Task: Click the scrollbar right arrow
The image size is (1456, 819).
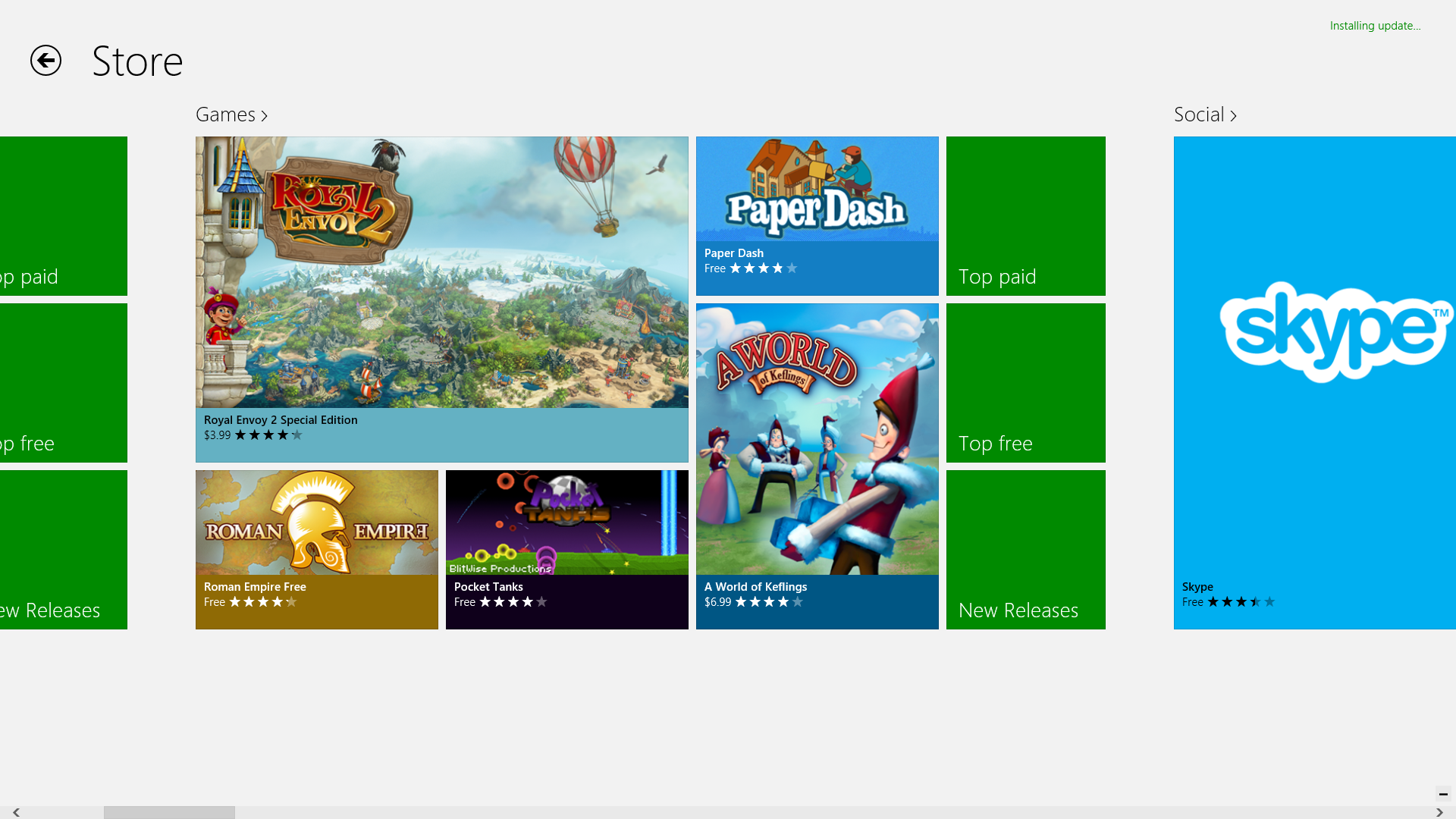Action: click(x=1439, y=812)
